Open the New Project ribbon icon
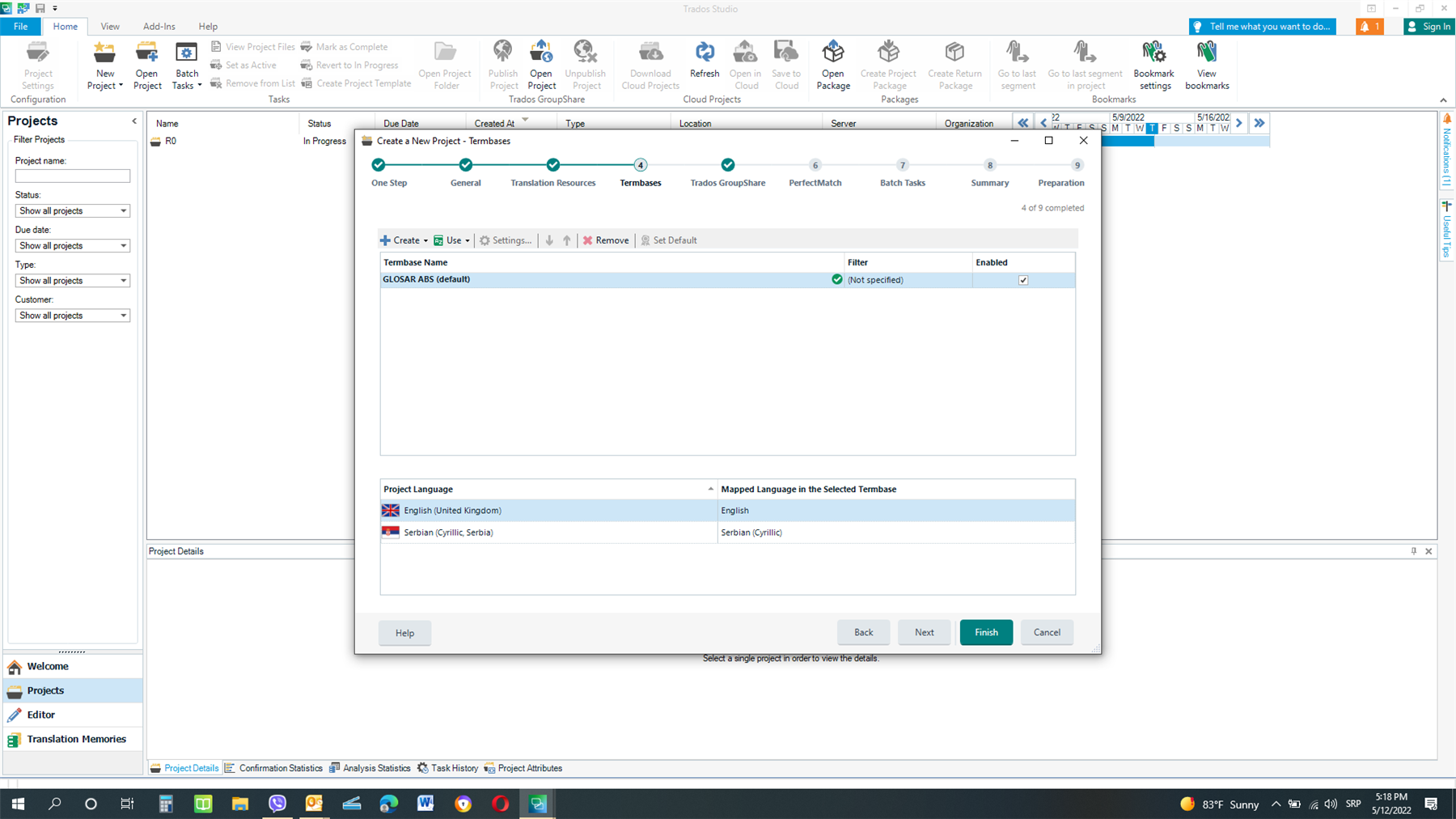The width and height of the screenshot is (1456, 819). point(104,65)
